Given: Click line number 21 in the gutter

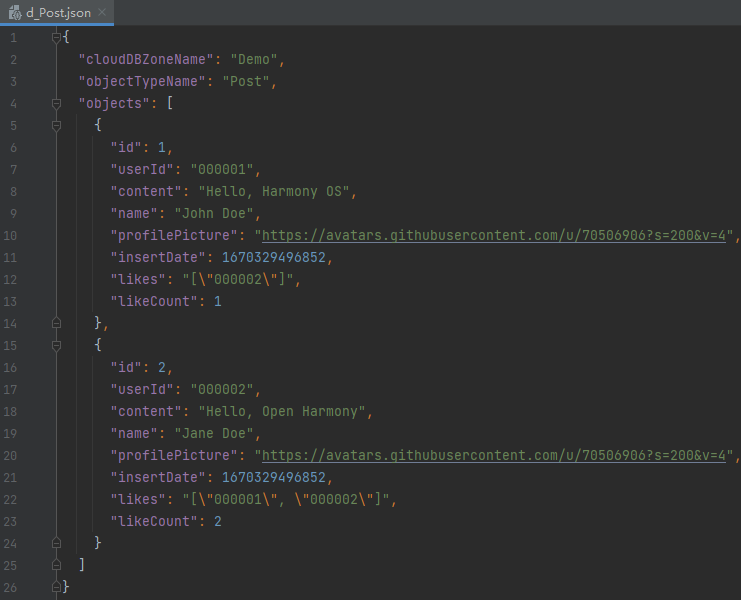Looking at the screenshot, I should tap(11, 477).
